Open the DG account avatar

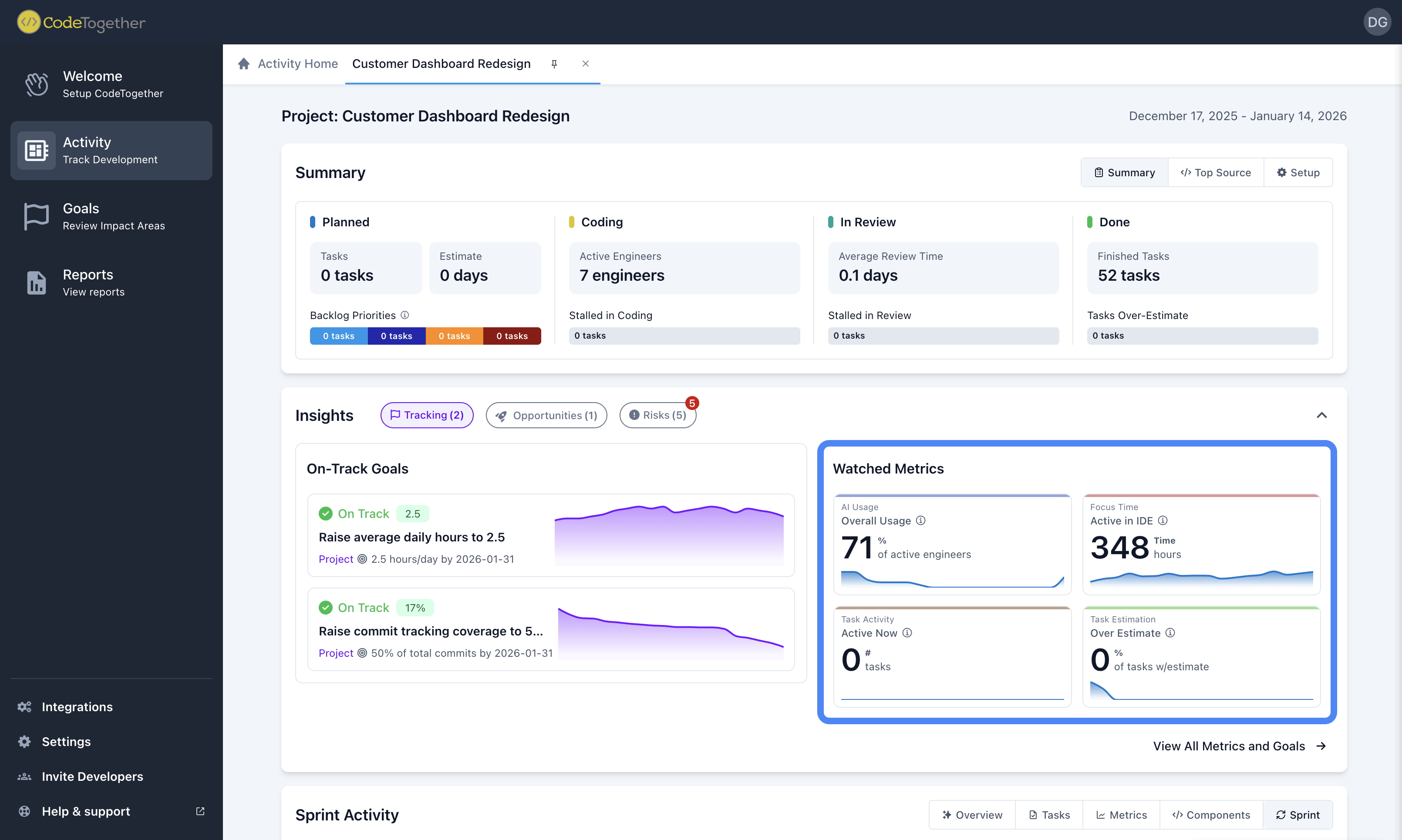coord(1377,22)
